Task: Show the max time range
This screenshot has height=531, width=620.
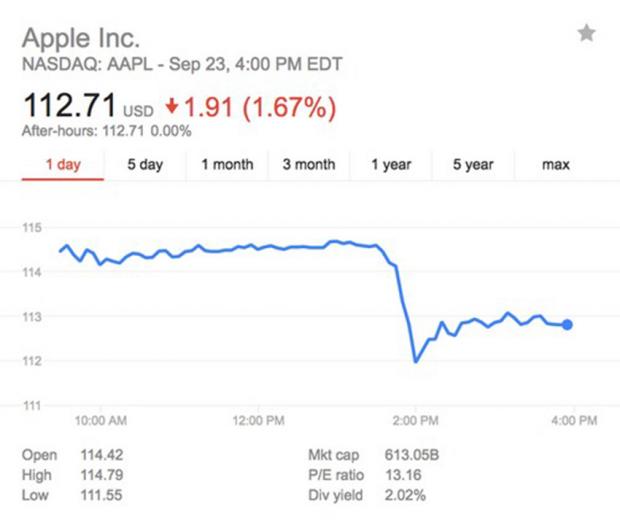Action: pyautogui.click(x=556, y=164)
